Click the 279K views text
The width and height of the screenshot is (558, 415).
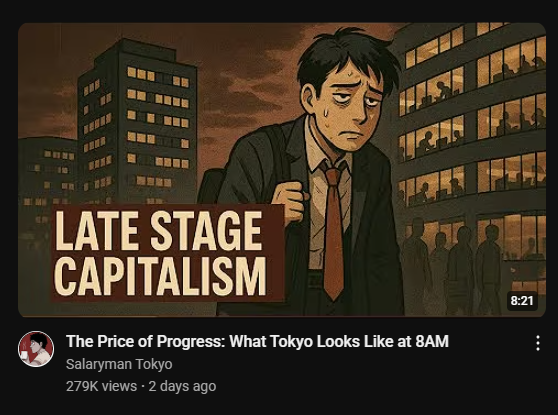pos(101,386)
